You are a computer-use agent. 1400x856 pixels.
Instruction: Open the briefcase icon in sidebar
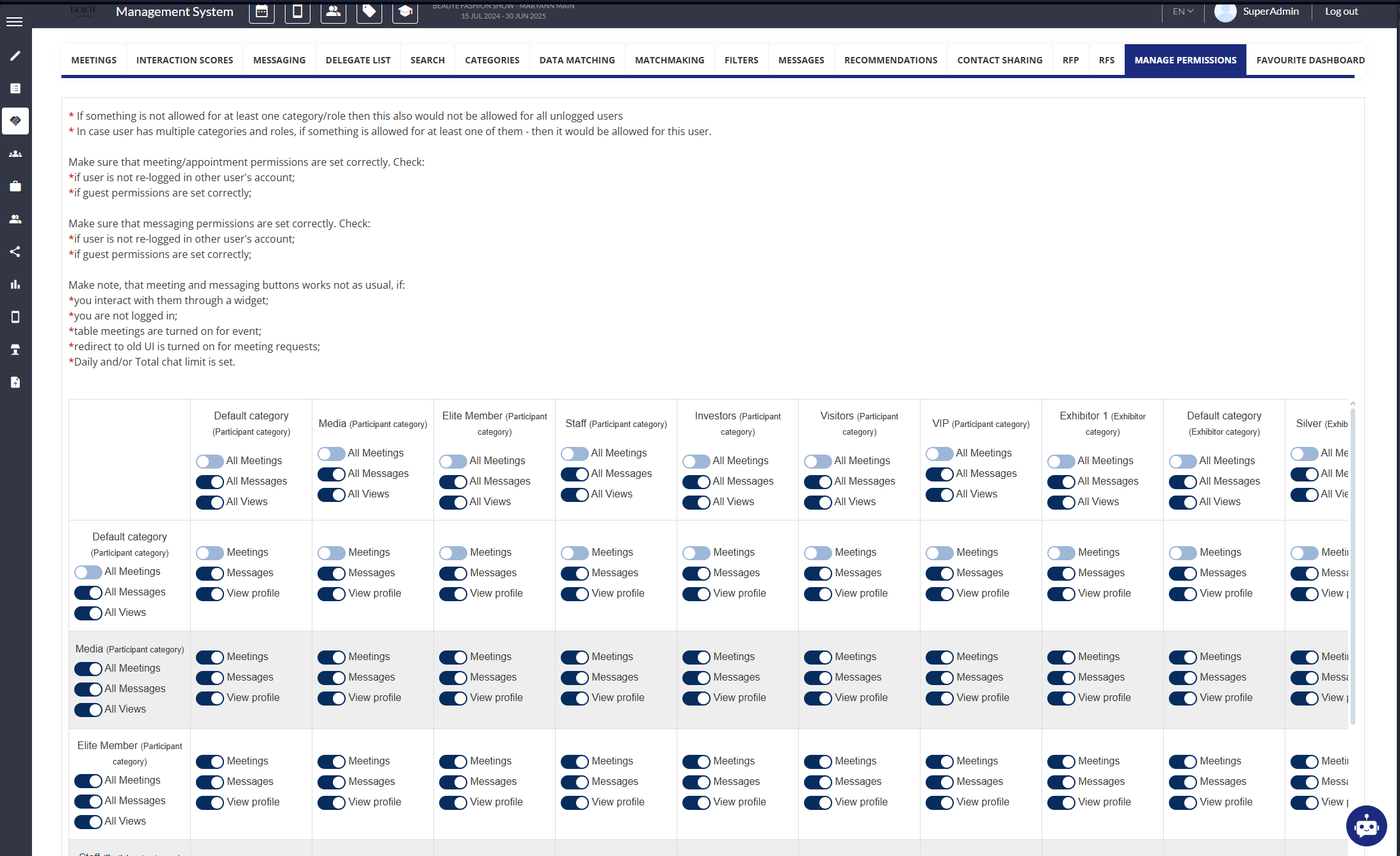point(15,186)
